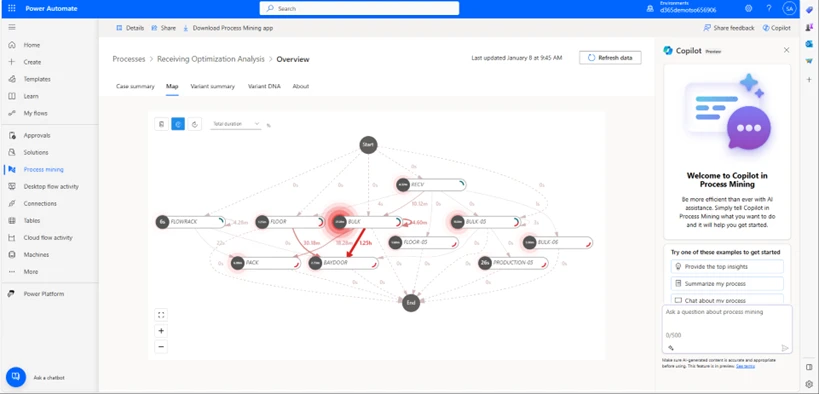The width and height of the screenshot is (819, 394).
Task: Download Process Mining app
Action: pos(228,28)
